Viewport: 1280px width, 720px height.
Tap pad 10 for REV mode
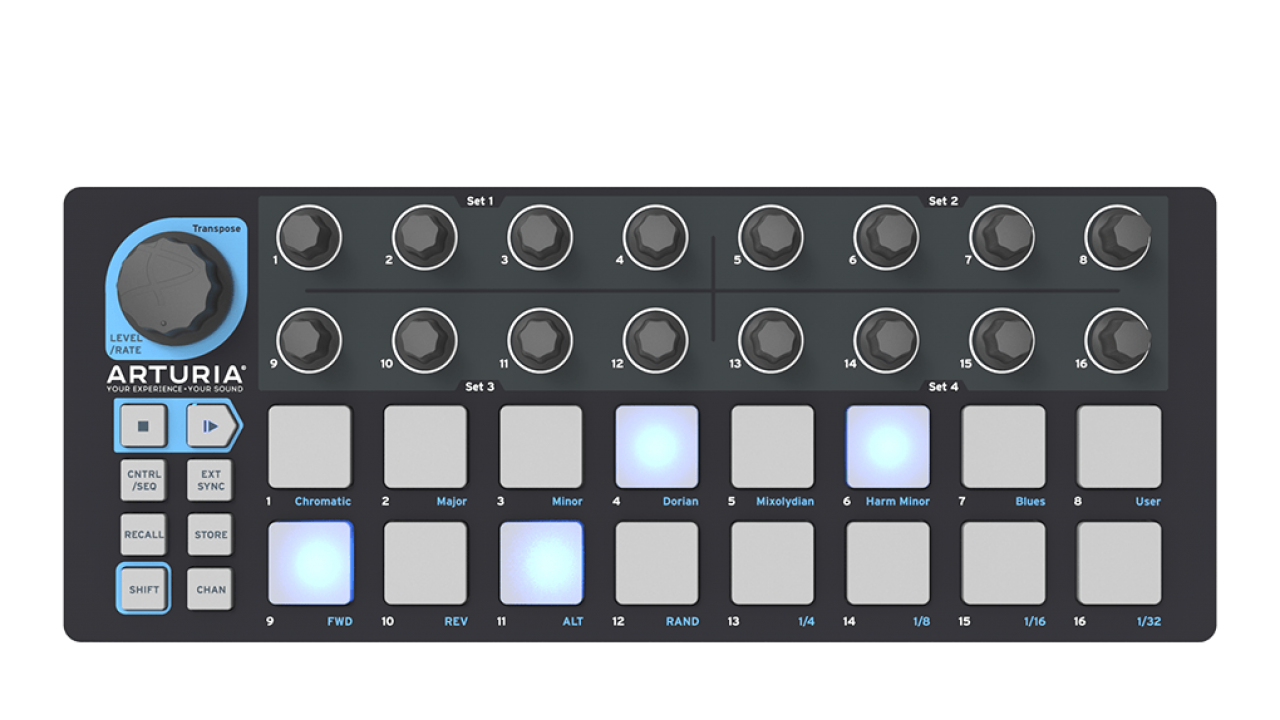(425, 563)
